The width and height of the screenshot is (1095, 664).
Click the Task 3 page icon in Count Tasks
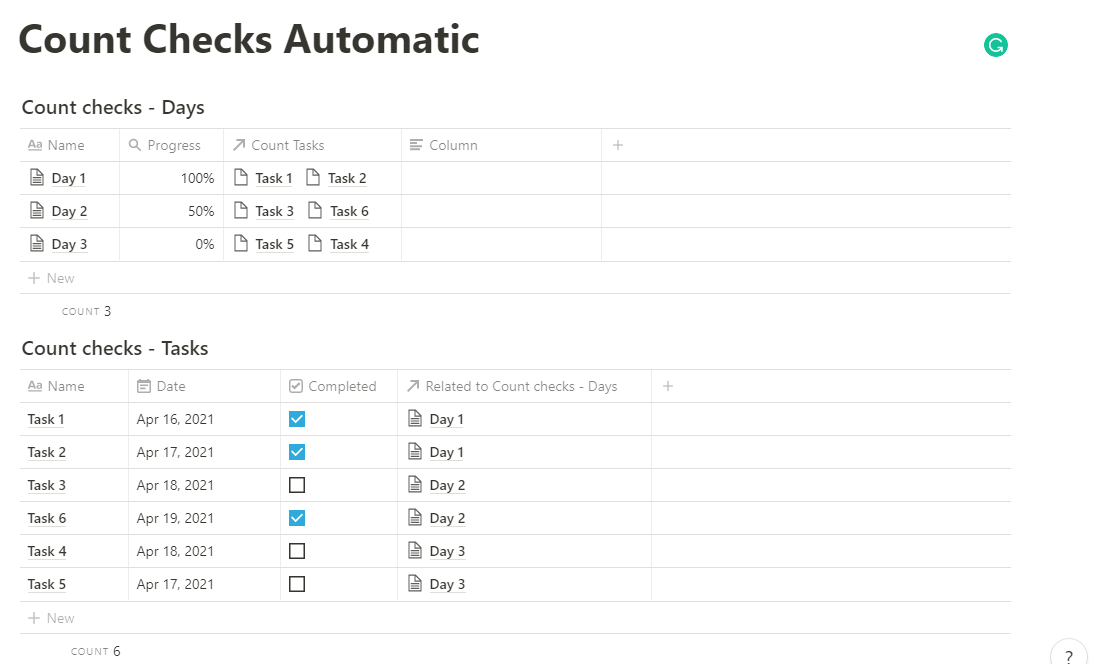tap(241, 211)
